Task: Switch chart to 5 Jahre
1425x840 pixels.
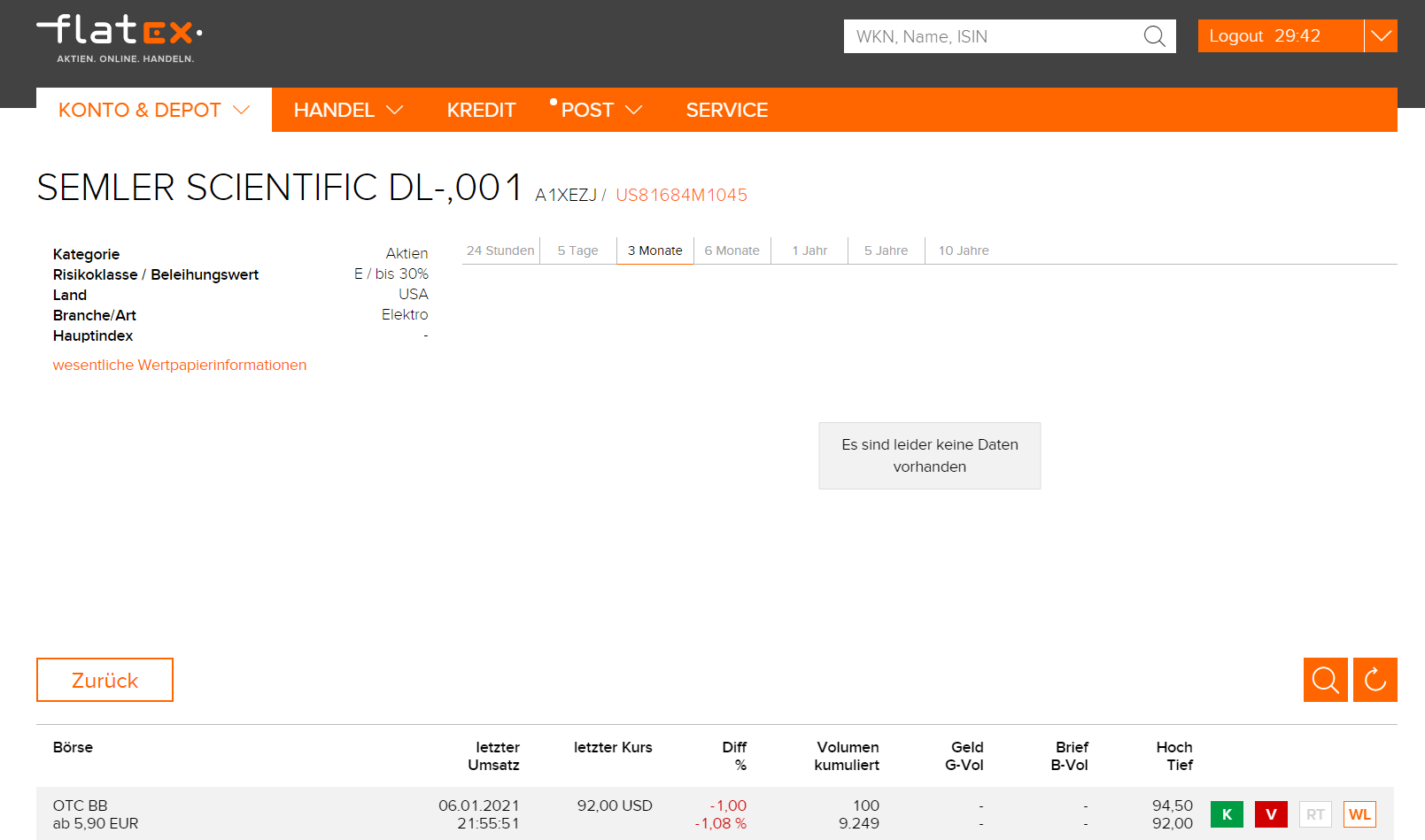Action: click(887, 250)
